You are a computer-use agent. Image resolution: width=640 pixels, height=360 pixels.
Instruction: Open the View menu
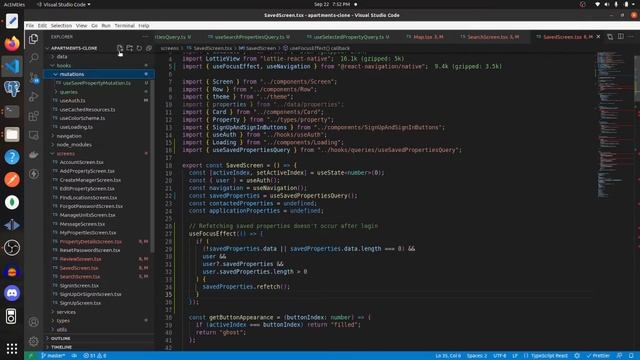pyautogui.click(x=81, y=25)
